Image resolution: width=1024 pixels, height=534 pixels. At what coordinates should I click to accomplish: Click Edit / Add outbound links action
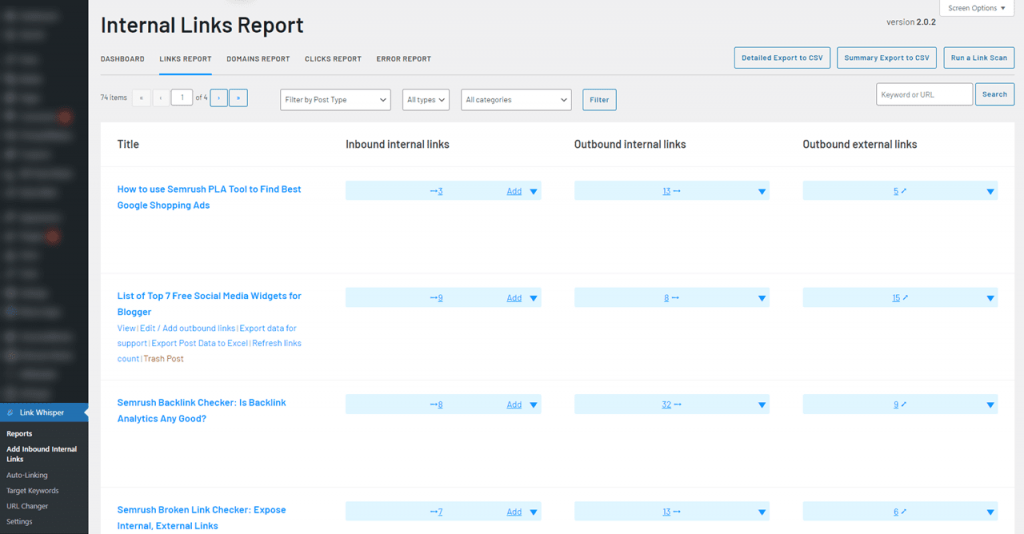(187, 328)
